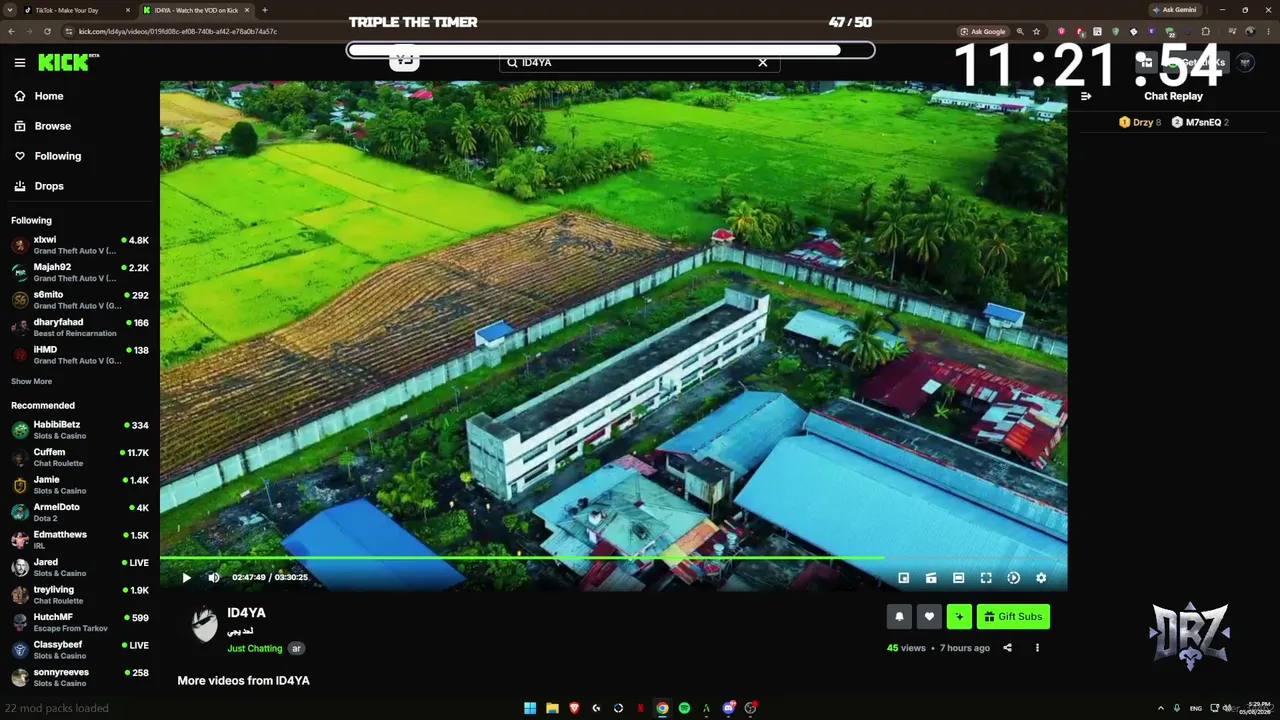
Task: Open Majah92's channel from Following
Action: pos(80,272)
